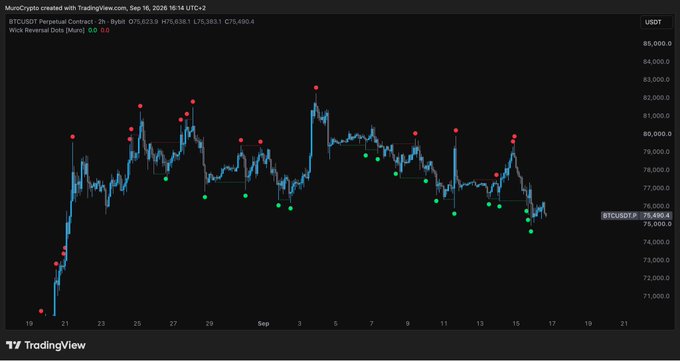Click the red dot near the 70,000 level
This screenshot has width=680, height=361.
pyautogui.click(x=41, y=311)
